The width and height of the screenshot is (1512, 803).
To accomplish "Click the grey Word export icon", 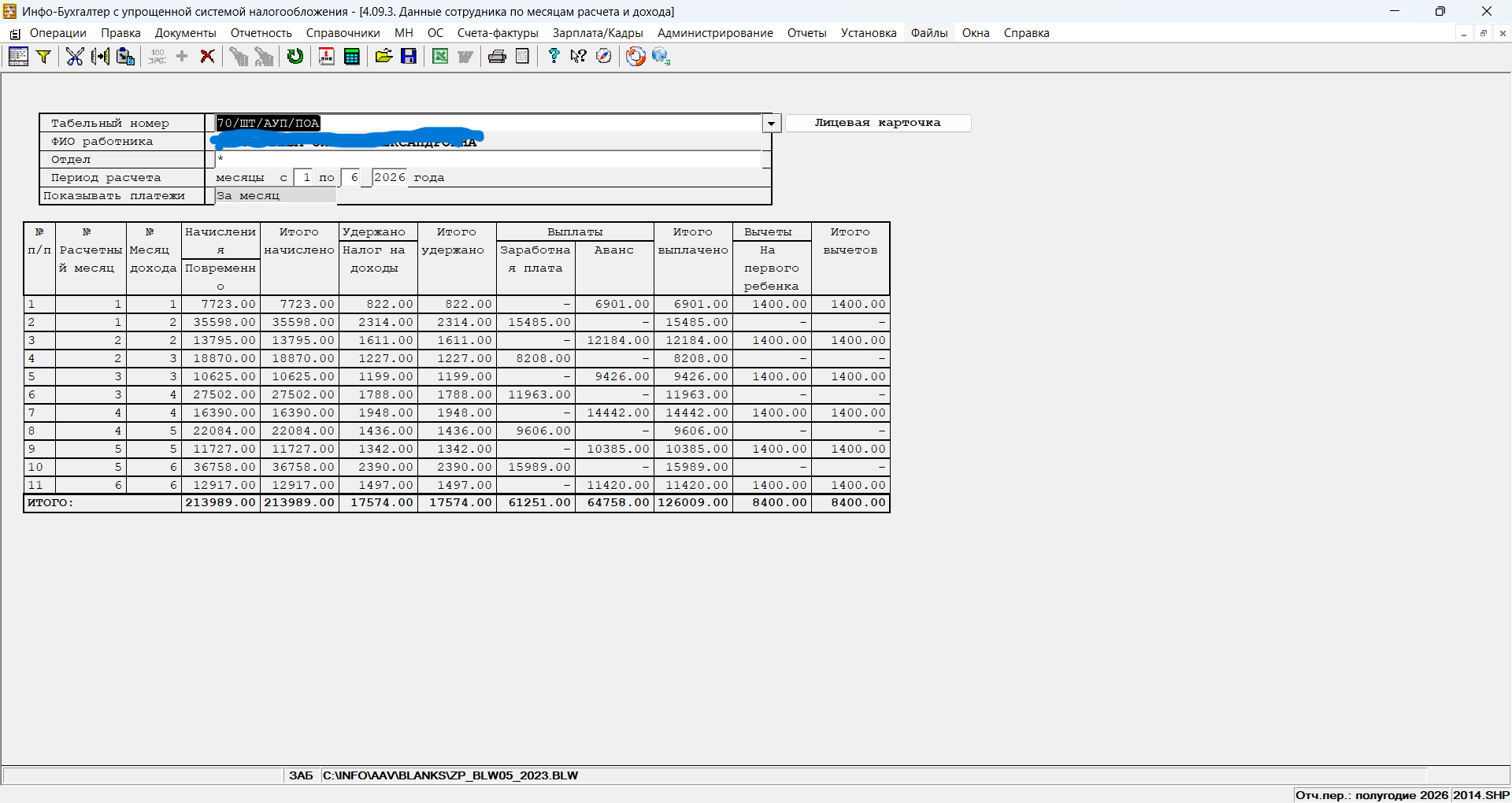I will click(465, 56).
